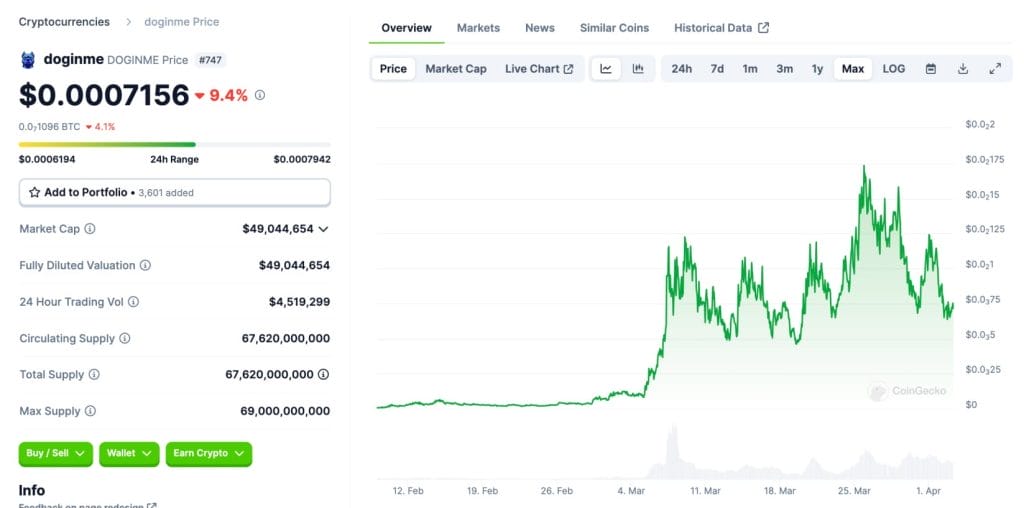The width and height of the screenshot is (1024, 508).
Task: Toggle LOG scale on chart
Action: [894, 69]
